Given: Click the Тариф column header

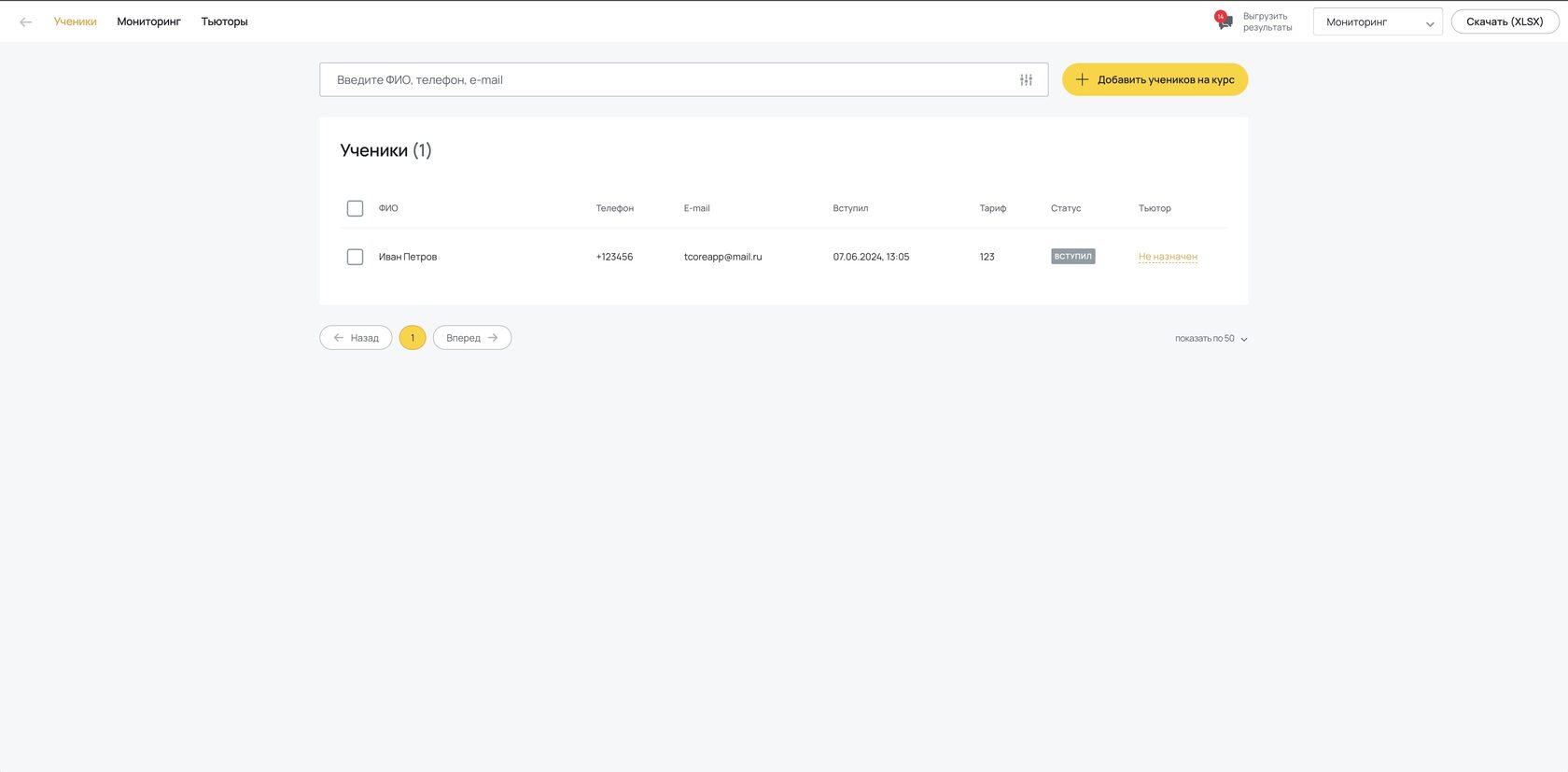Looking at the screenshot, I should click(993, 208).
